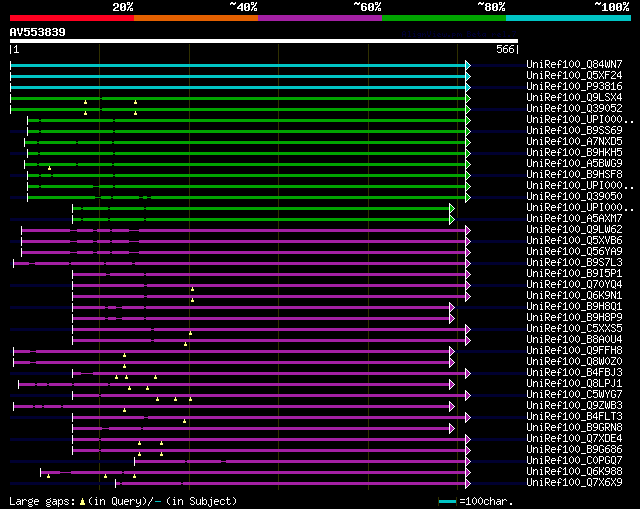
Task: Select the UniRef100_Q8W0Z0 label
Action: pyautogui.click(x=574, y=362)
